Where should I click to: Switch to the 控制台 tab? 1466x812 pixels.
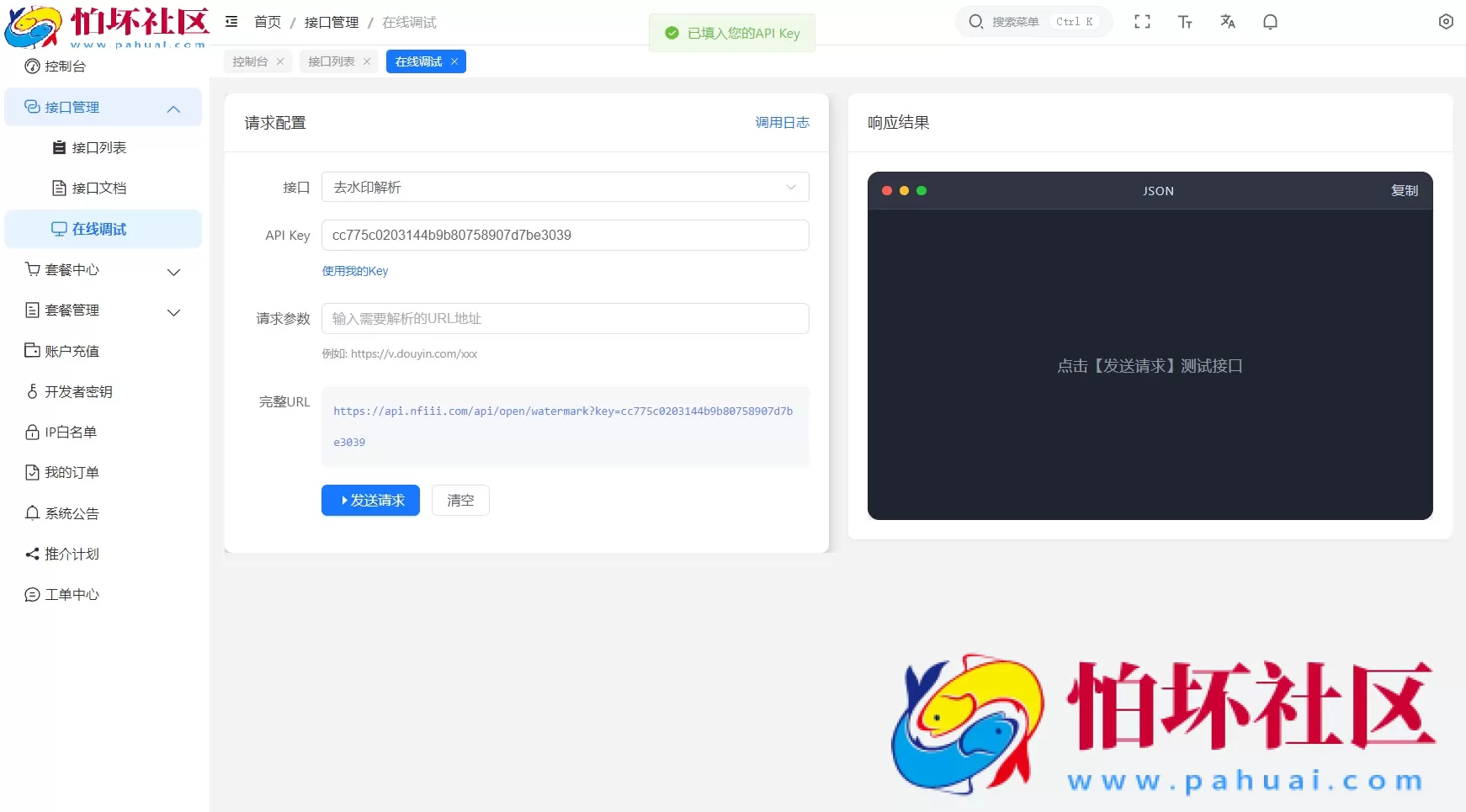[x=250, y=61]
